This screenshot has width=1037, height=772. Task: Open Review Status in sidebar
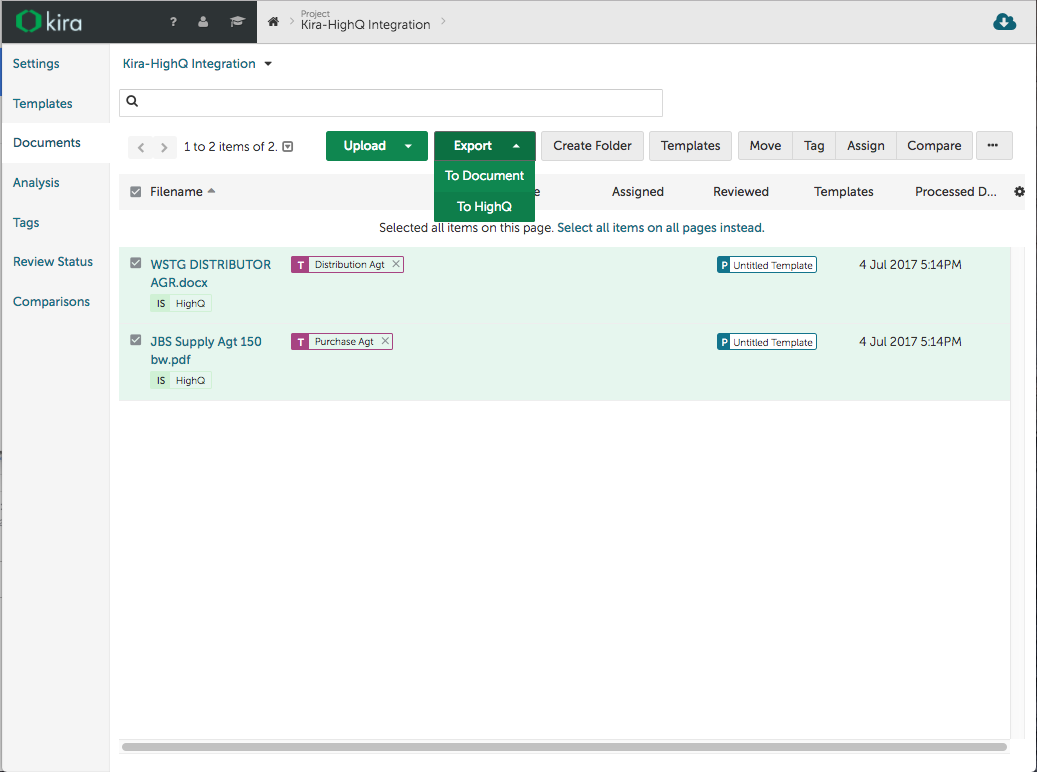click(x=53, y=261)
